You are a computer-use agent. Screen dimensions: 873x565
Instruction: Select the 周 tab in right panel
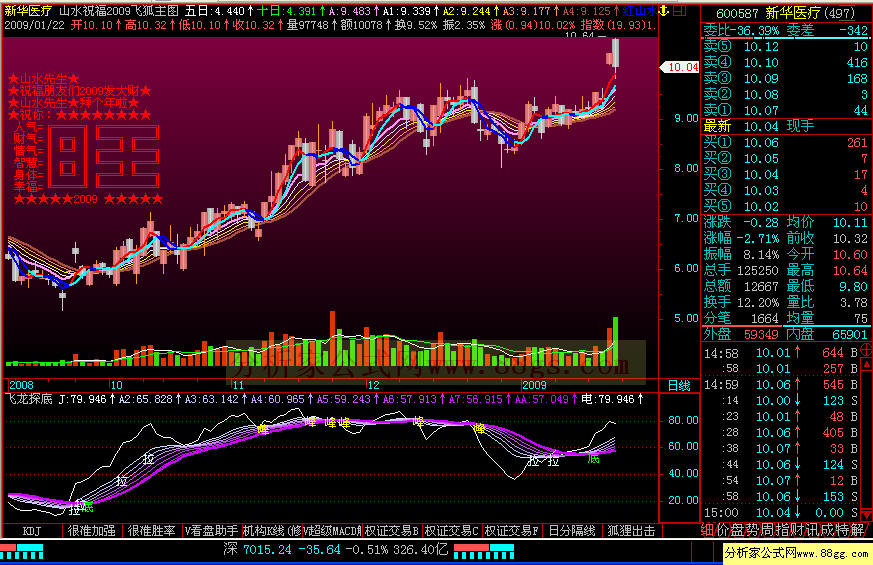(x=766, y=530)
